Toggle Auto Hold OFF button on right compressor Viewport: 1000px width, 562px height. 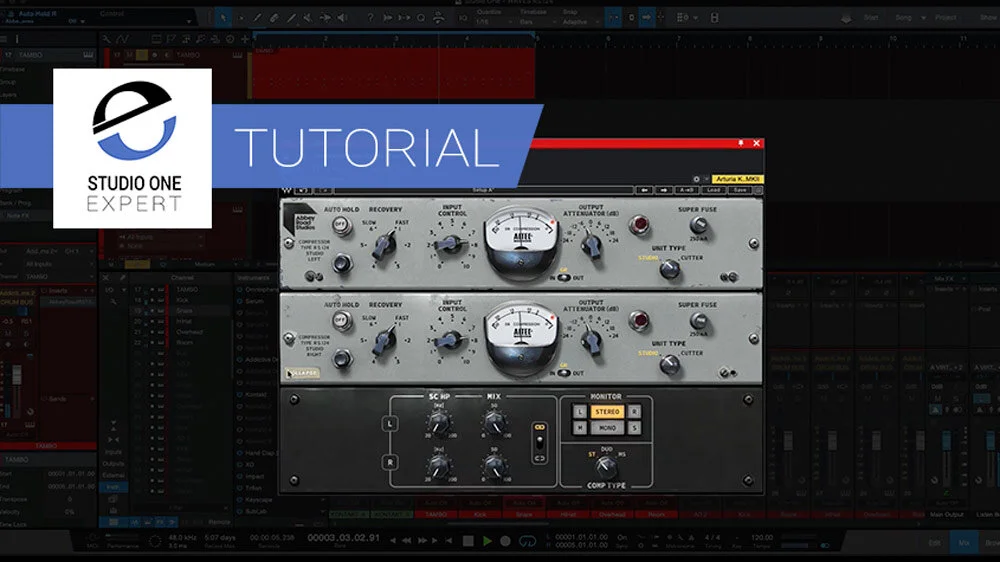[342, 320]
